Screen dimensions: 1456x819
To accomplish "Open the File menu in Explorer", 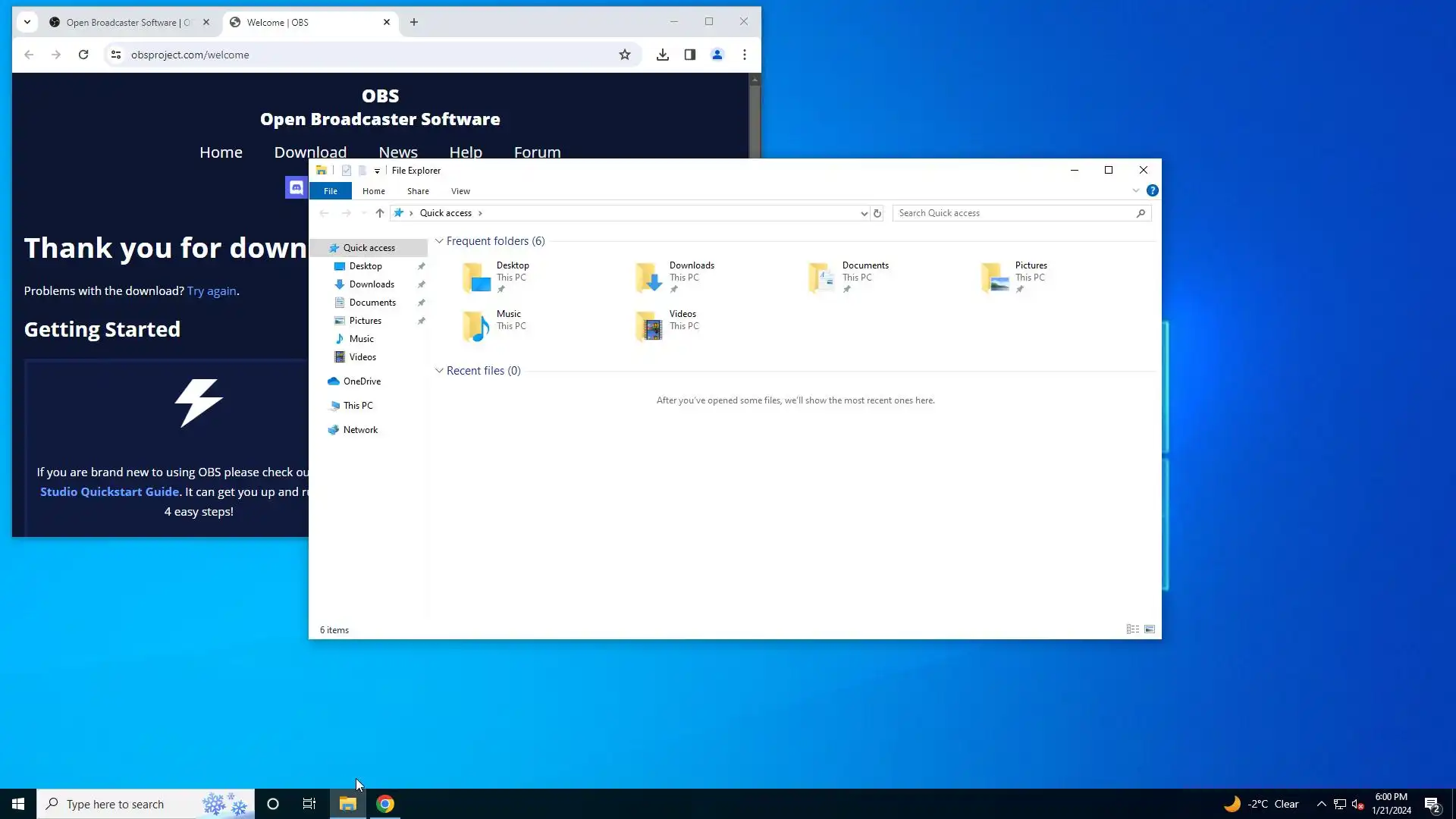I will pyautogui.click(x=331, y=191).
